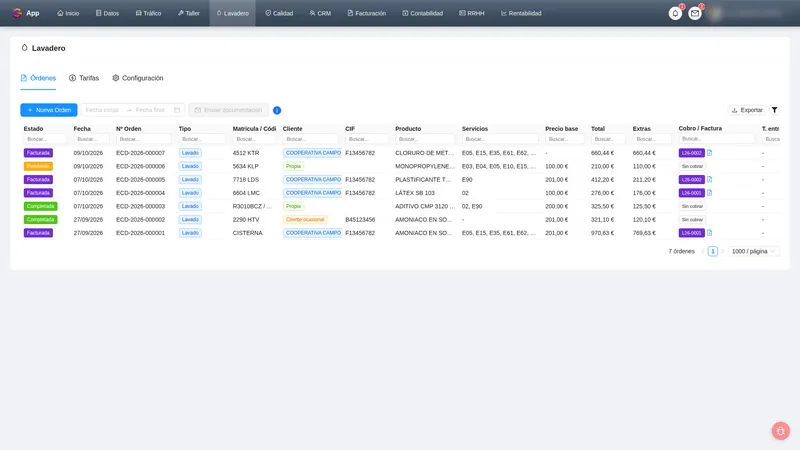Screen dimensions: 800x450
Task: Open the user avatar in top bar
Action: 716,13
